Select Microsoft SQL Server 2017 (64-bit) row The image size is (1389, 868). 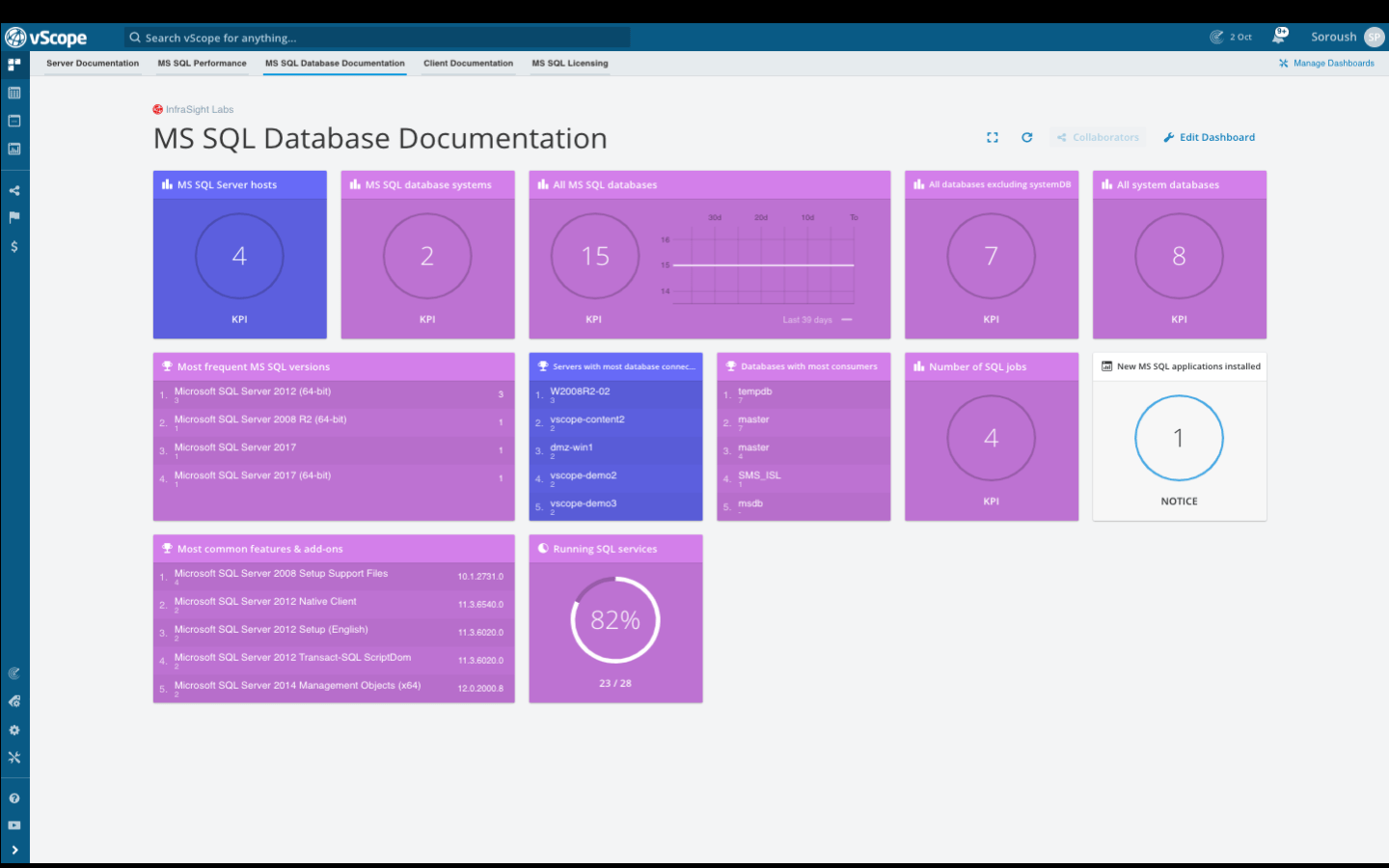(x=334, y=478)
